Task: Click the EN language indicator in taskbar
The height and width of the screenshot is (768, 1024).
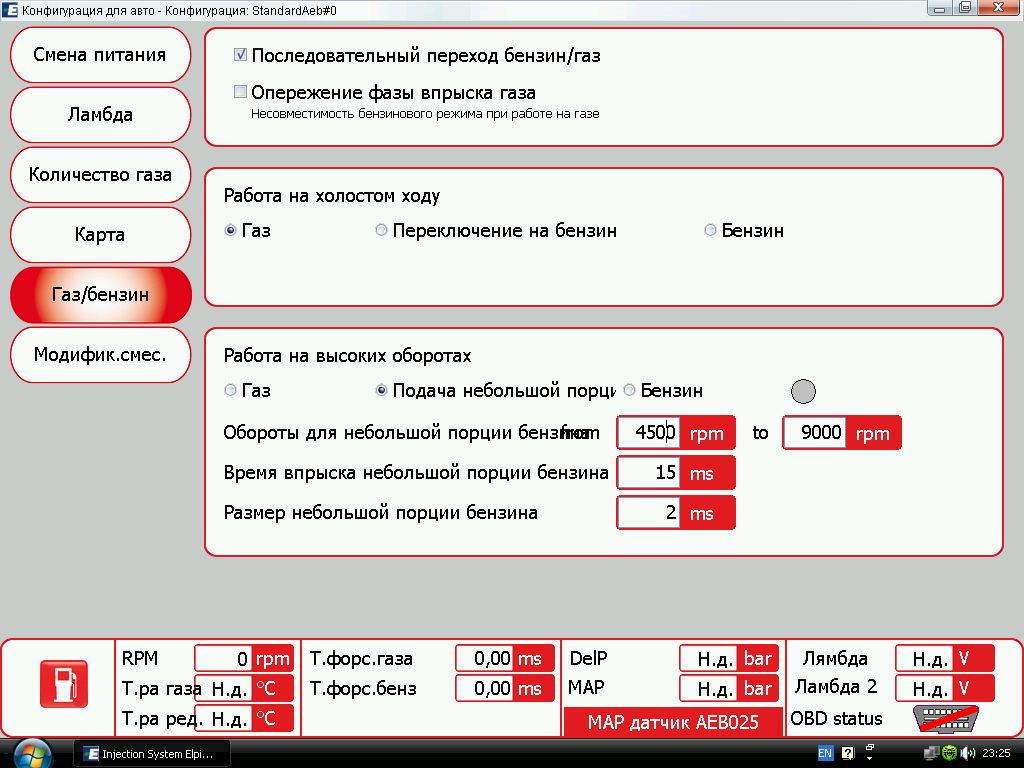Action: (x=825, y=753)
